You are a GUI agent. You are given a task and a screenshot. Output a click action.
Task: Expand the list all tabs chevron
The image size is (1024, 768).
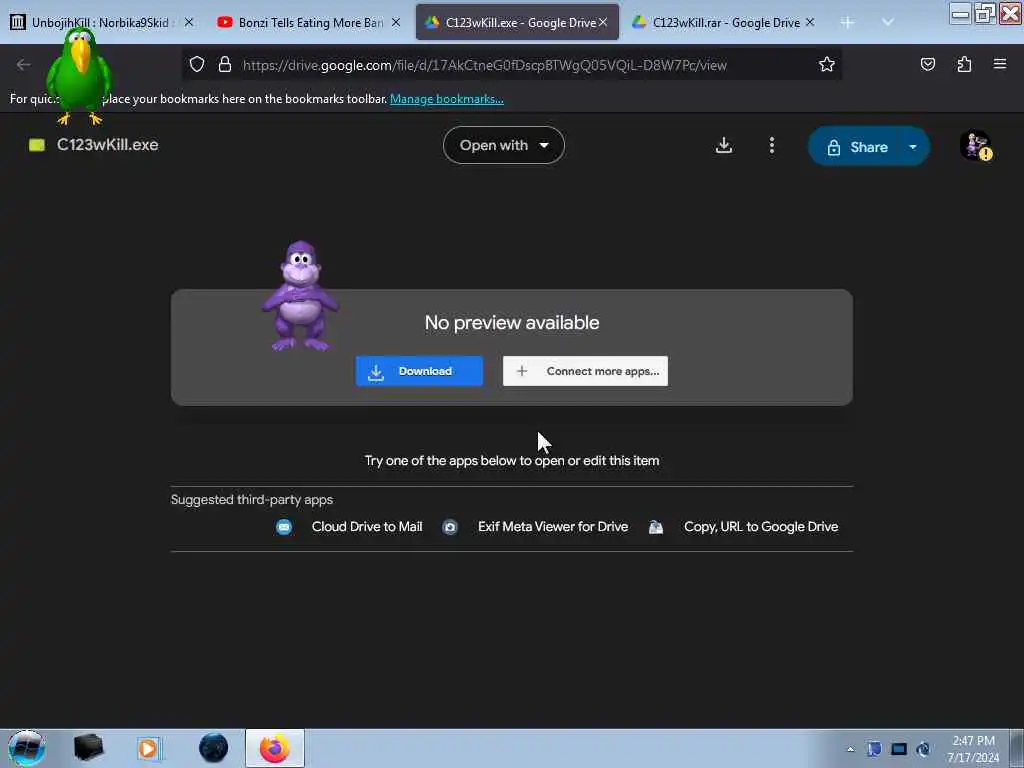coord(888,22)
